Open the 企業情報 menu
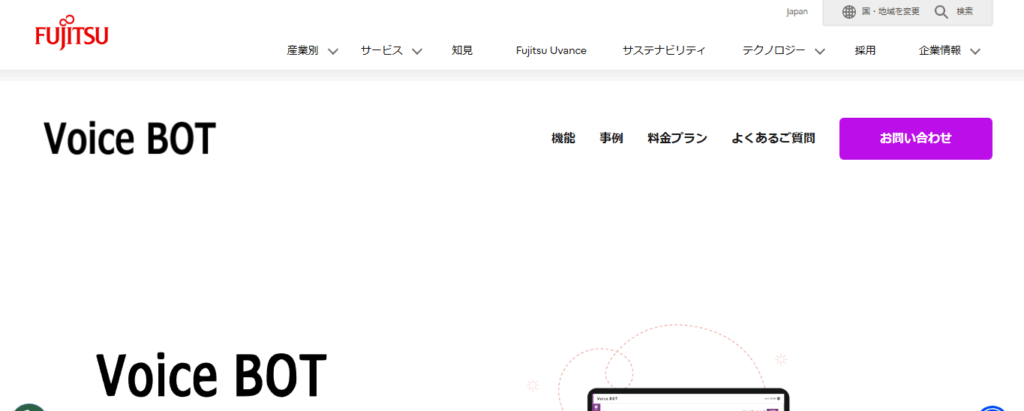Viewport: 1024px width, 411px height. click(x=940, y=51)
